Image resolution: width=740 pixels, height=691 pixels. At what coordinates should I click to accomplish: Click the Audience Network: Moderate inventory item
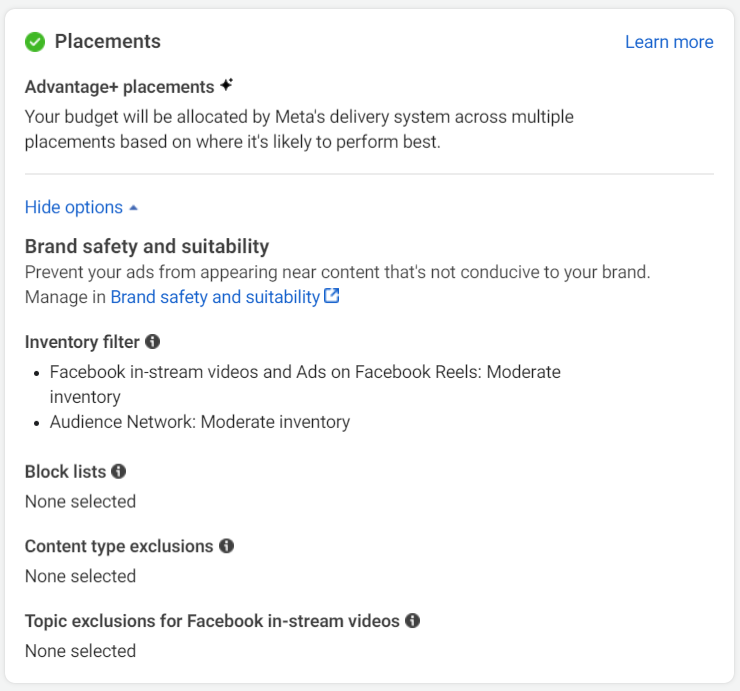pos(200,422)
